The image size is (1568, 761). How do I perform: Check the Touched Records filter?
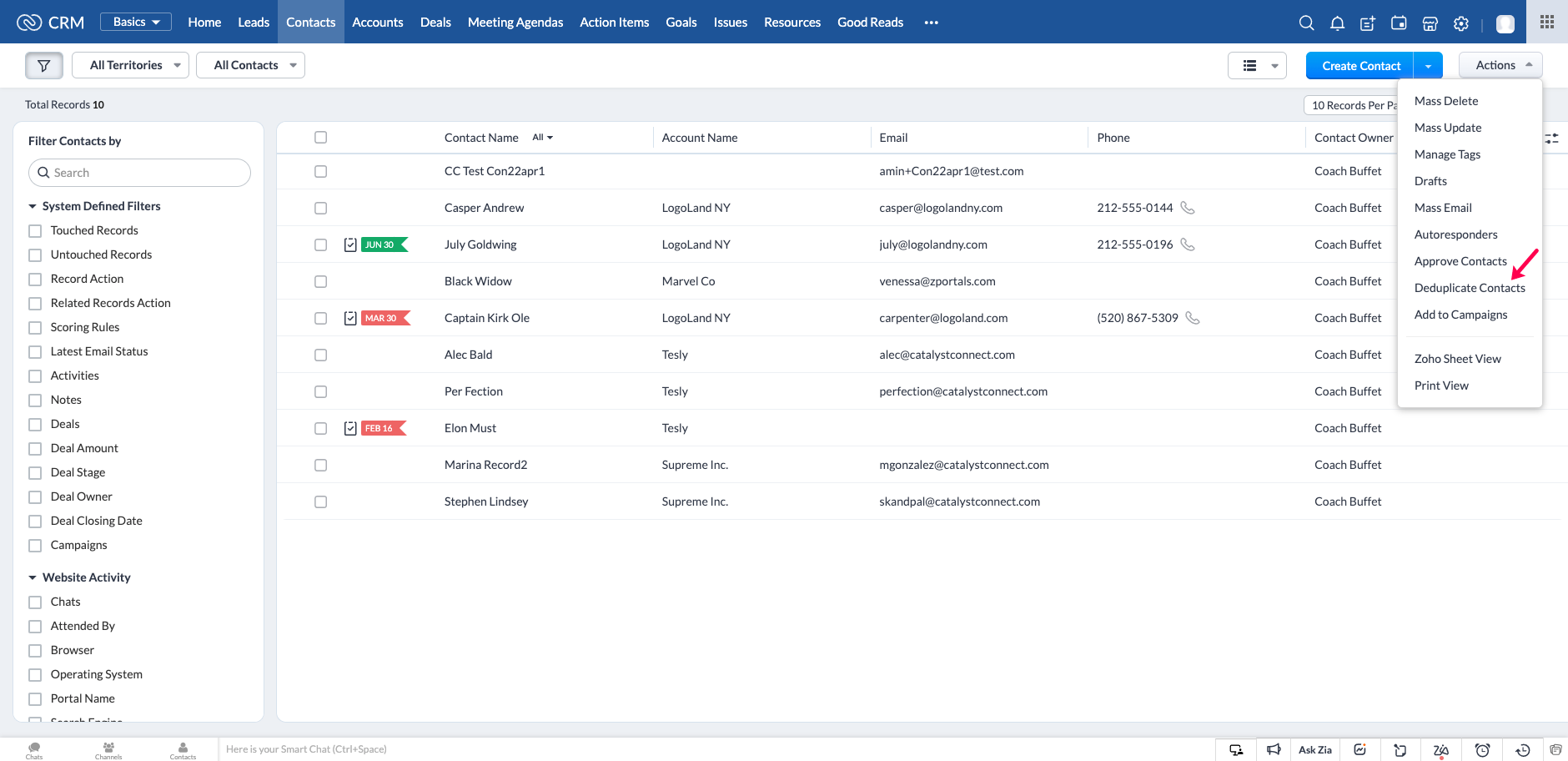click(x=35, y=231)
